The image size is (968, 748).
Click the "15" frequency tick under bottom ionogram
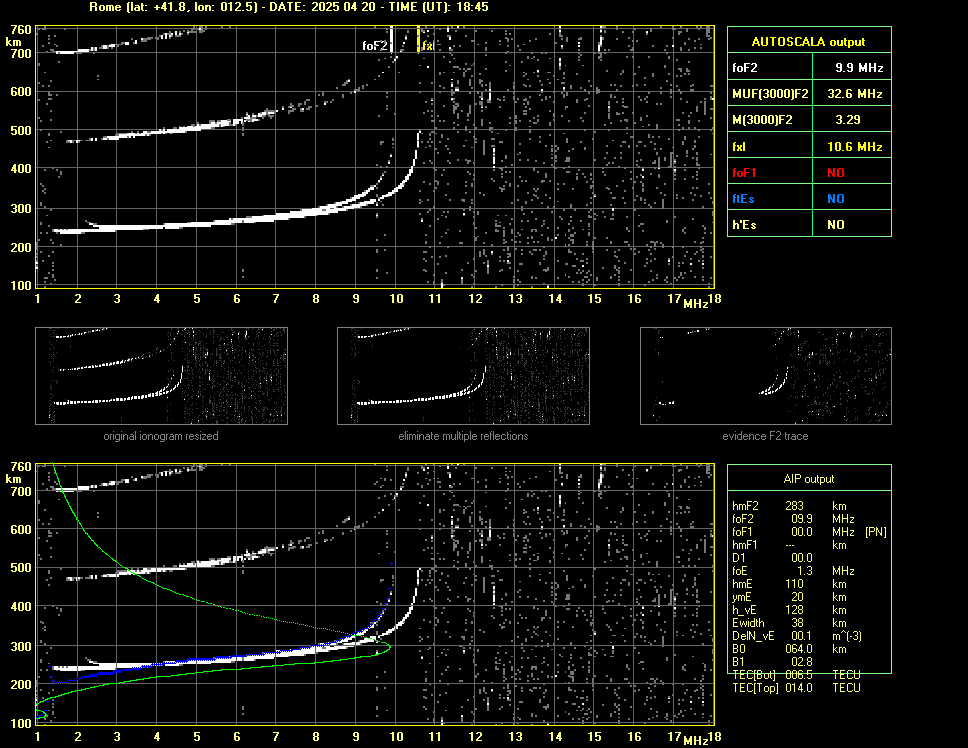[x=594, y=737]
